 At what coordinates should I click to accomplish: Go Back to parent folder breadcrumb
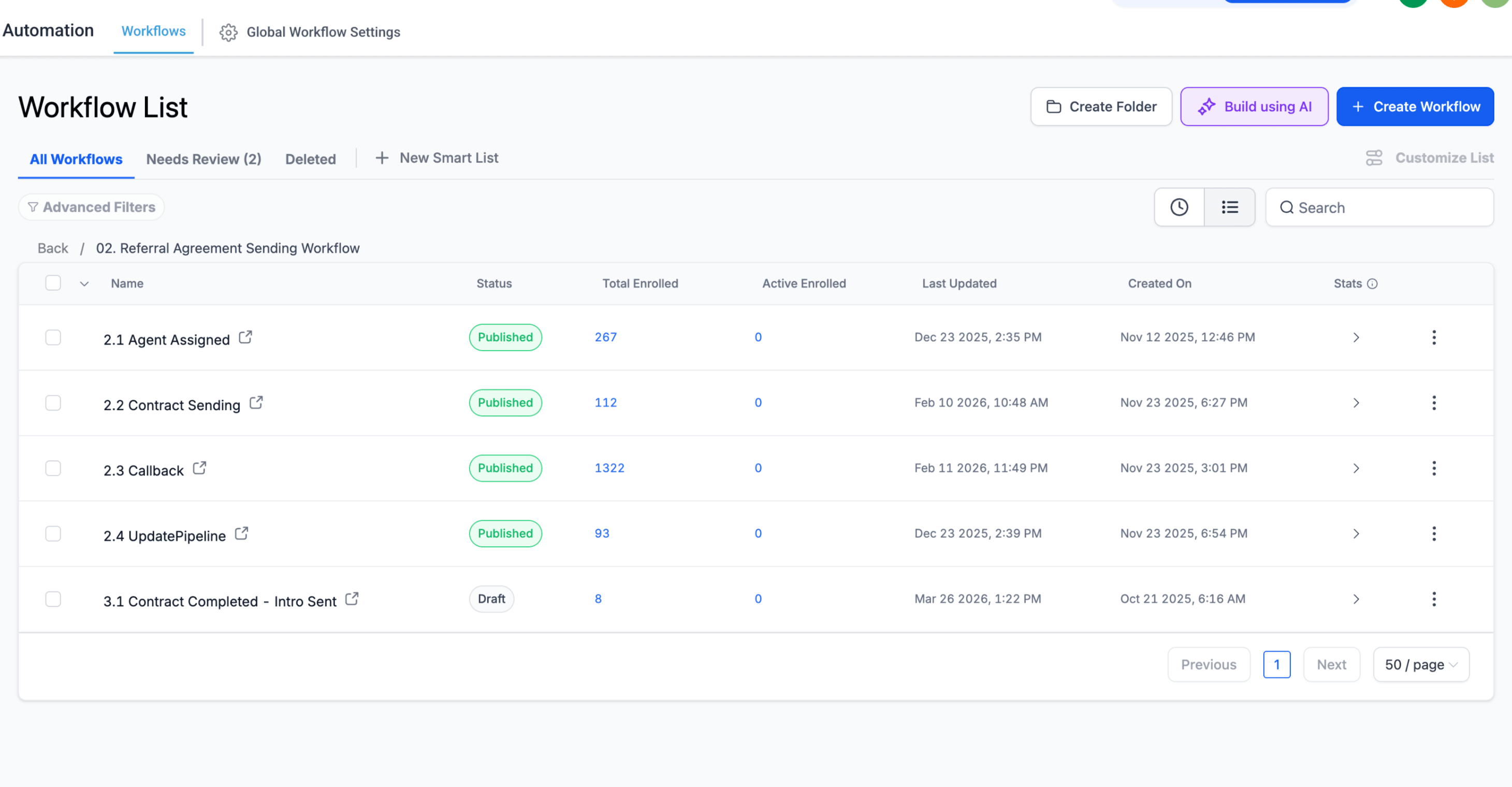[53, 249]
